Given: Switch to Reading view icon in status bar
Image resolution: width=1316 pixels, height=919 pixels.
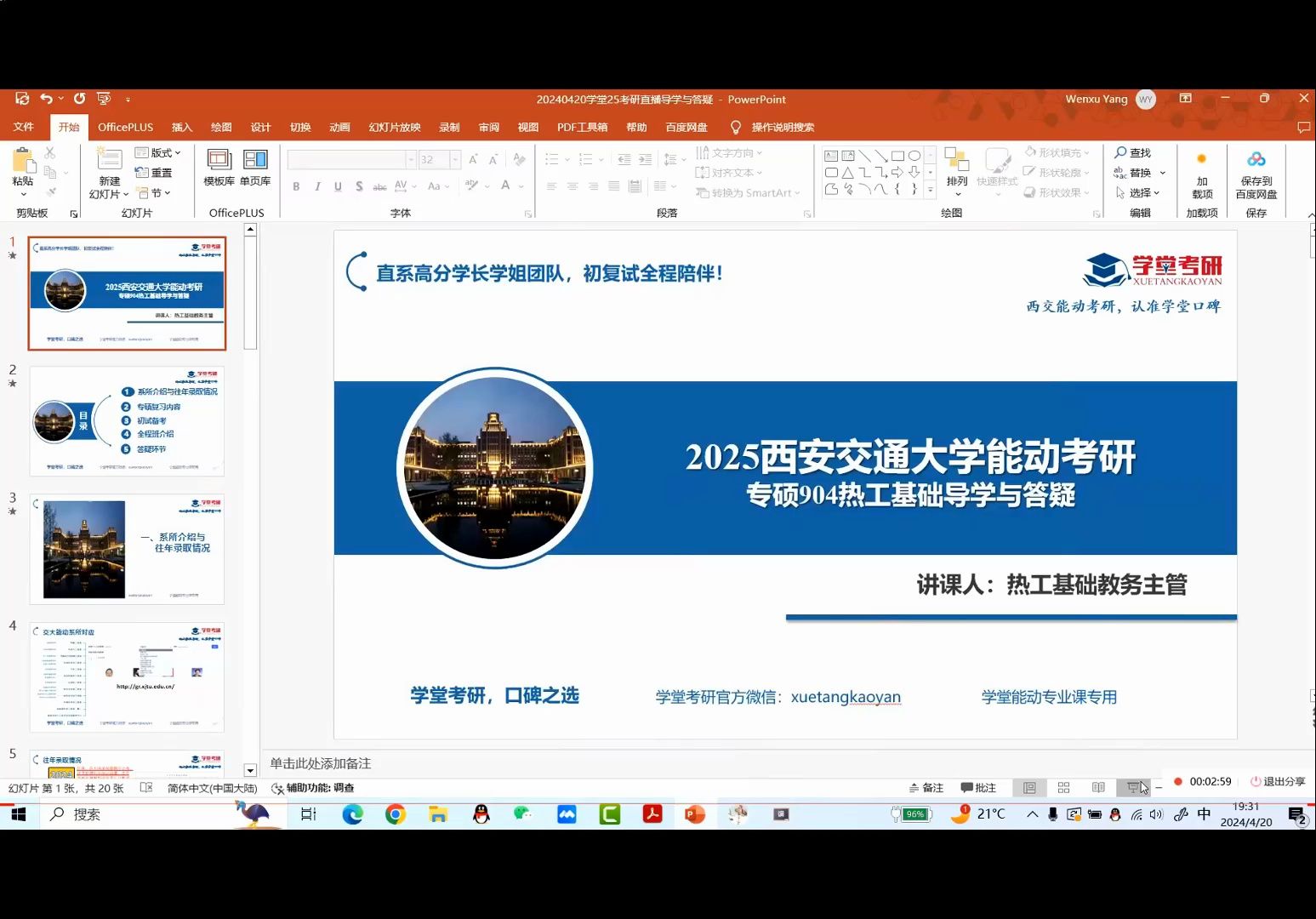Looking at the screenshot, I should click(x=1098, y=788).
